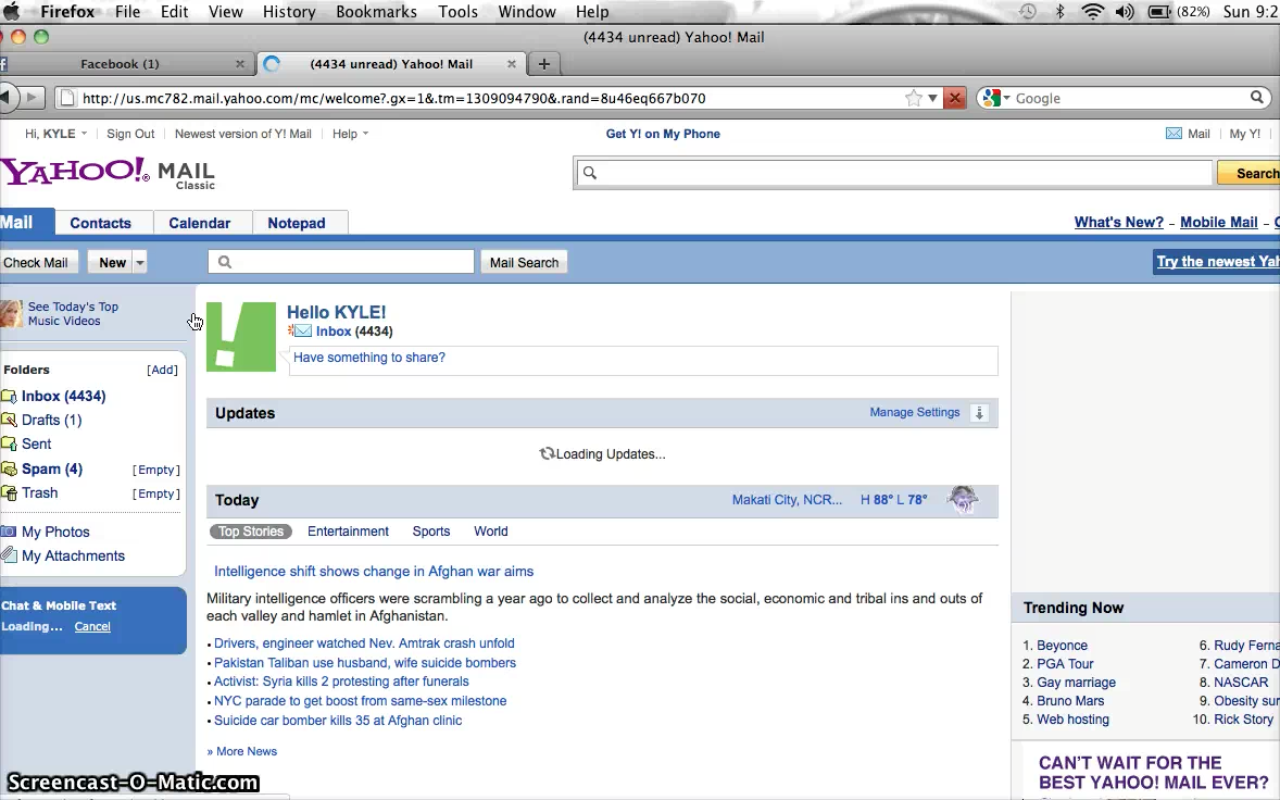The height and width of the screenshot is (800, 1280).
Task: Close the Facebook (1) tab
Action: pos(240,64)
